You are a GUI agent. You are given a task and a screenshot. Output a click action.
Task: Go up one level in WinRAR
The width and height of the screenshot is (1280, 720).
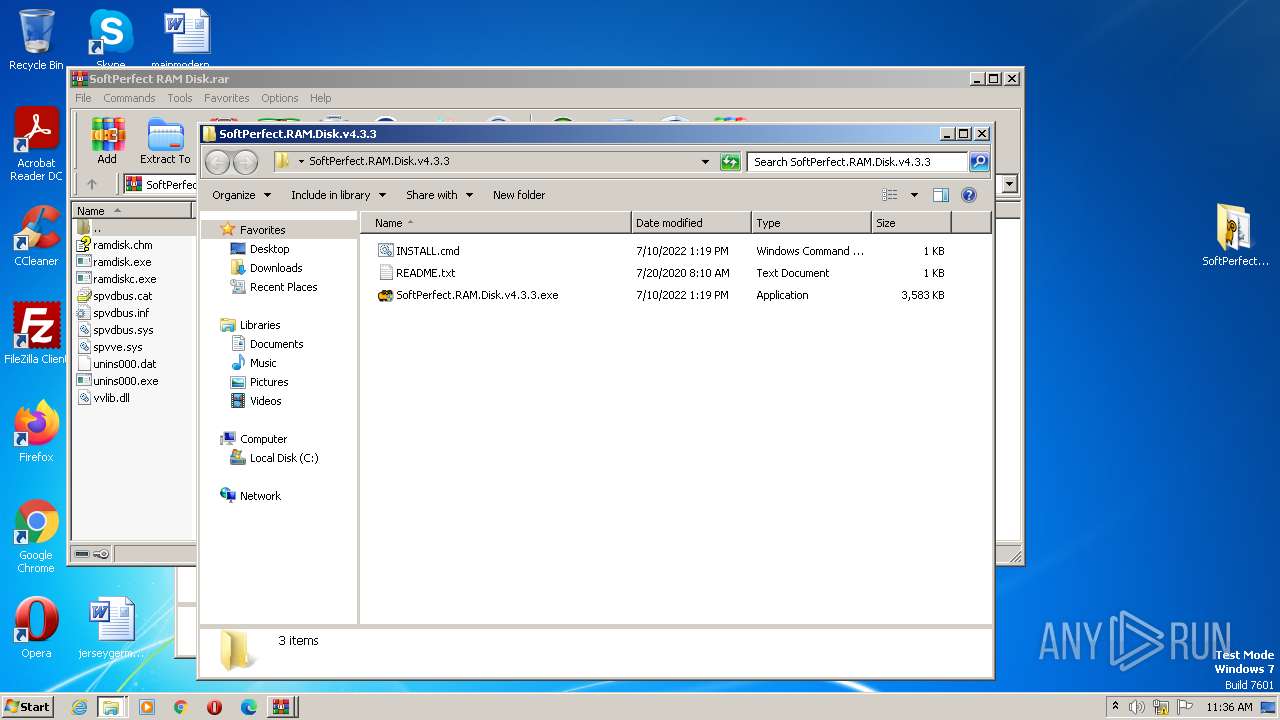pos(92,184)
